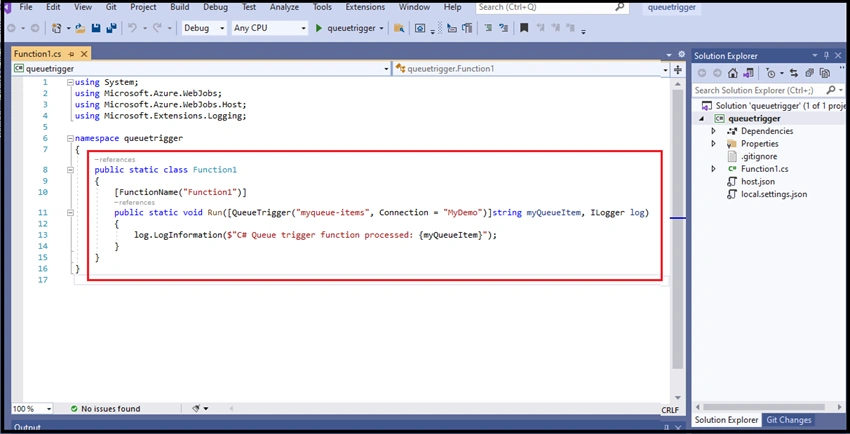Image resolution: width=850 pixels, height=434 pixels.
Task: Click the Next Bookmark toolbar icon
Action: tap(555, 28)
